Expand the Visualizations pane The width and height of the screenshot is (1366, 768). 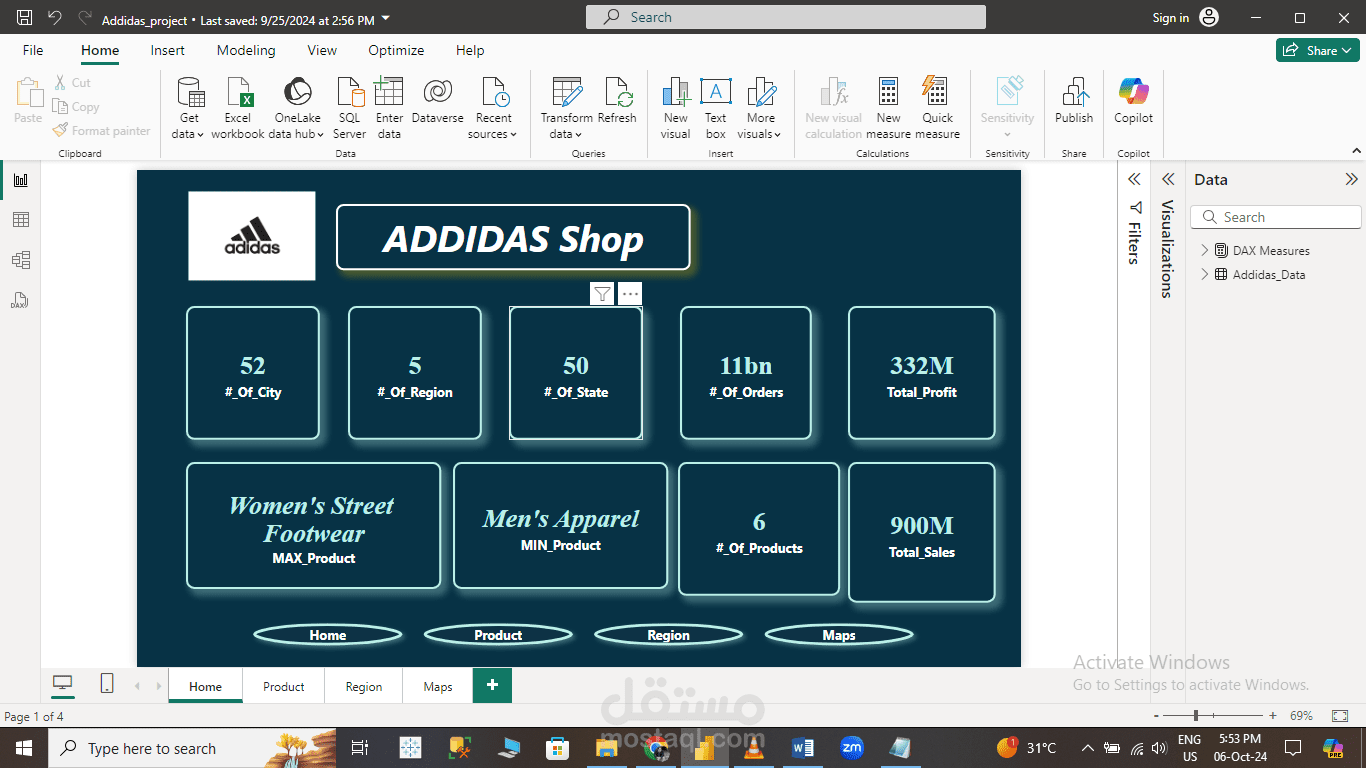[x=1167, y=180]
